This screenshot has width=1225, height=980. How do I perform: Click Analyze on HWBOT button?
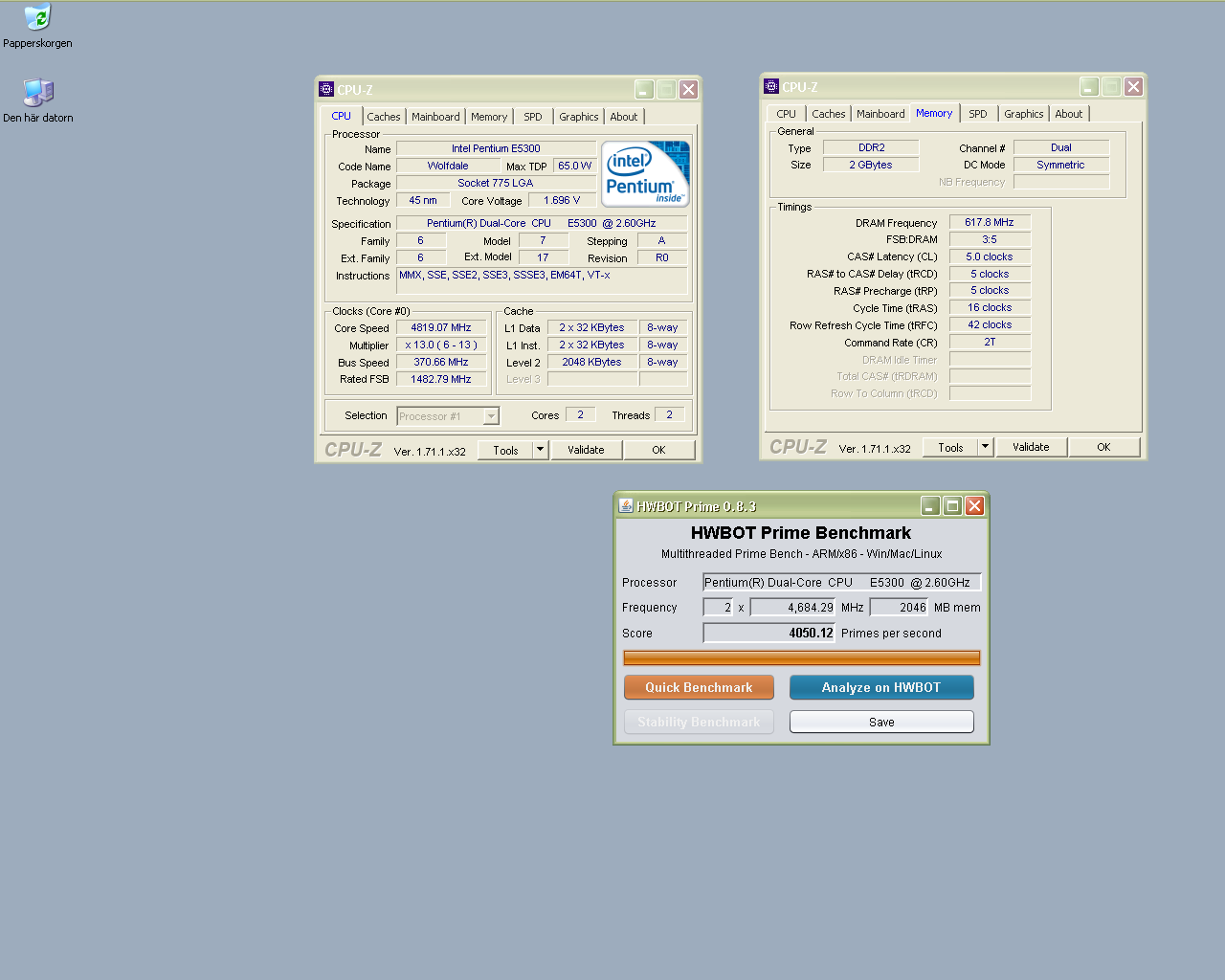[x=881, y=687]
